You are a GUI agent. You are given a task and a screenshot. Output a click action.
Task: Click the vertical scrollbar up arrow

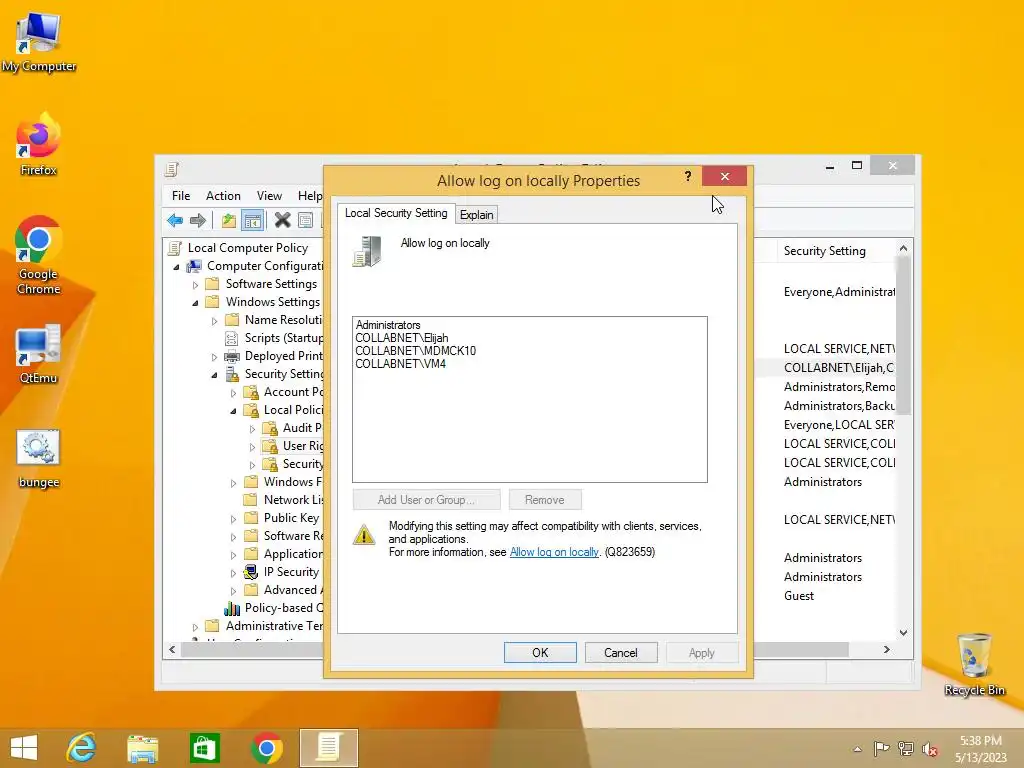point(903,248)
